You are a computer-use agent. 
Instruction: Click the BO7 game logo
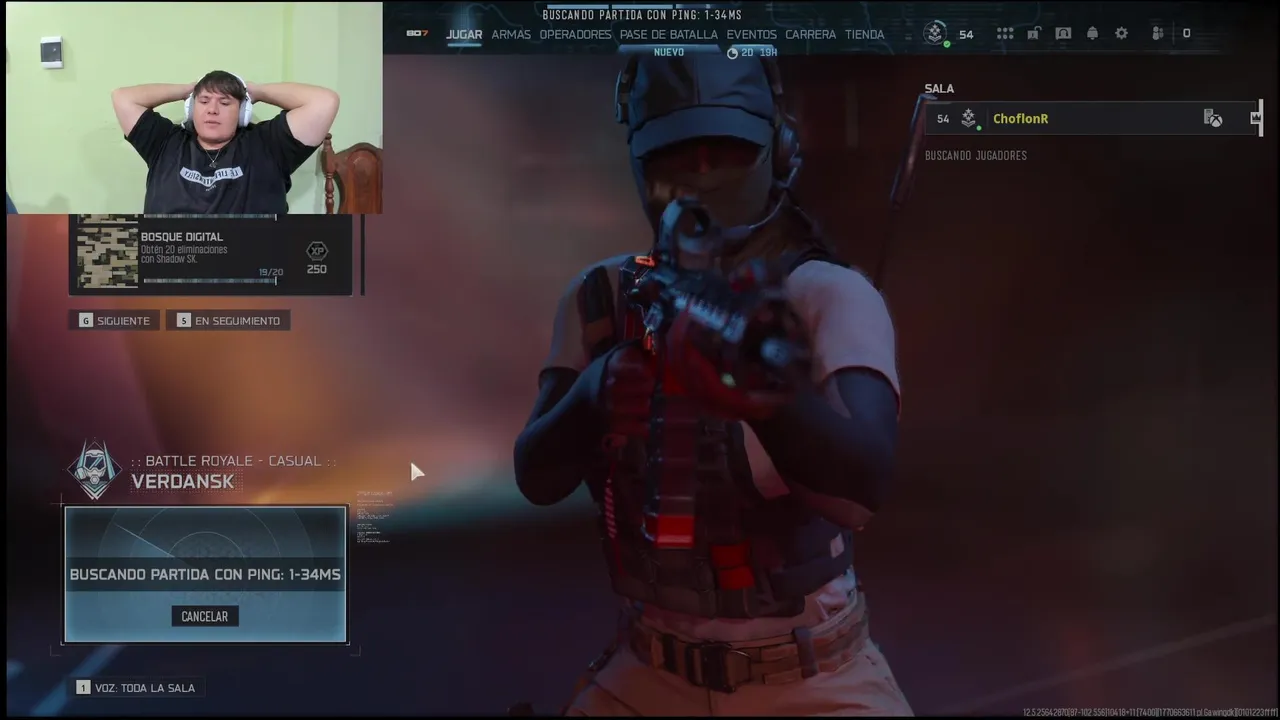[417, 34]
